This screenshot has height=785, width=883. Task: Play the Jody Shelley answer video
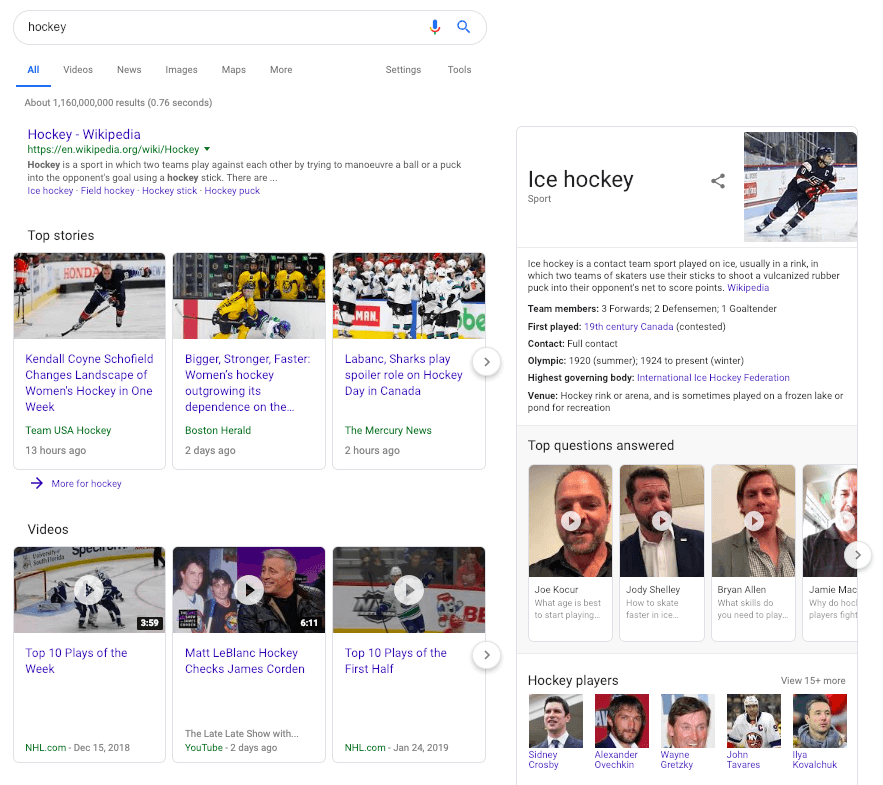click(662, 520)
